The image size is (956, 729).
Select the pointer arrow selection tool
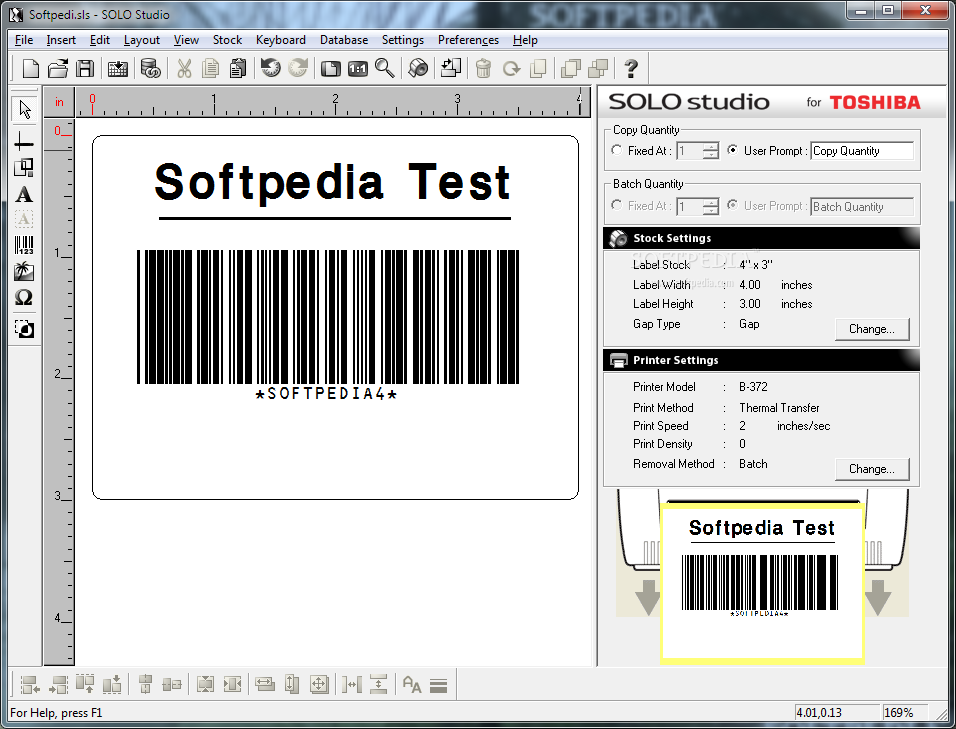(24, 110)
